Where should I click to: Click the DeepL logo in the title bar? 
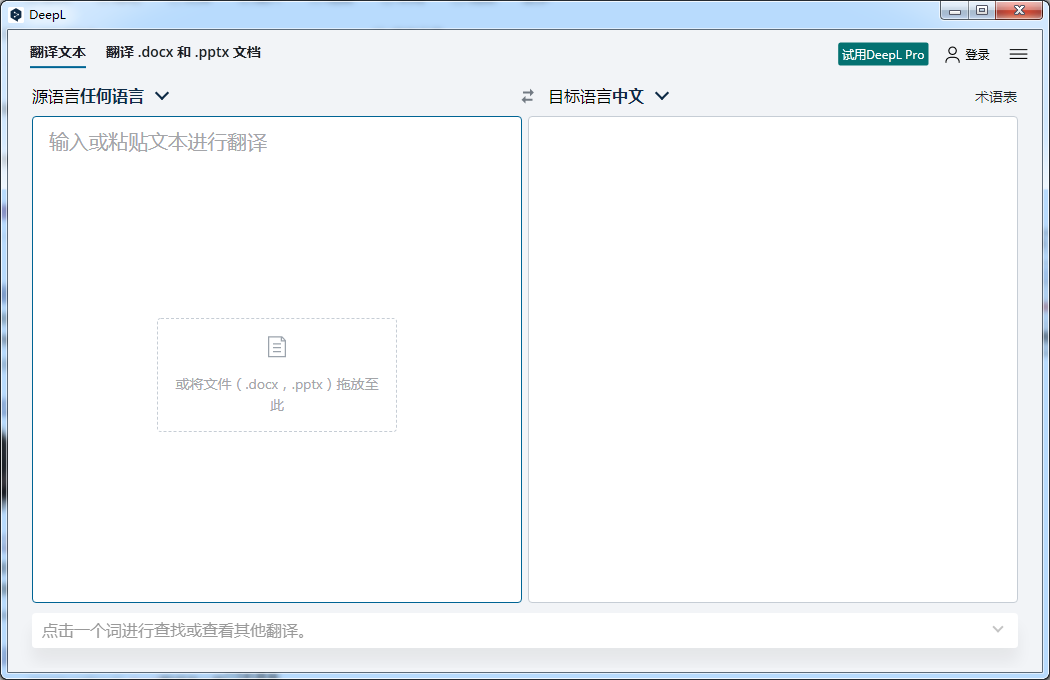[14, 14]
